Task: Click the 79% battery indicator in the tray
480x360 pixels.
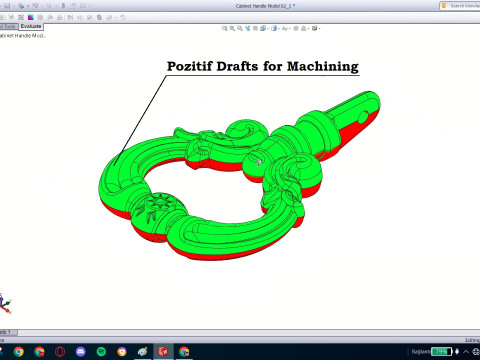Action: click(441, 351)
